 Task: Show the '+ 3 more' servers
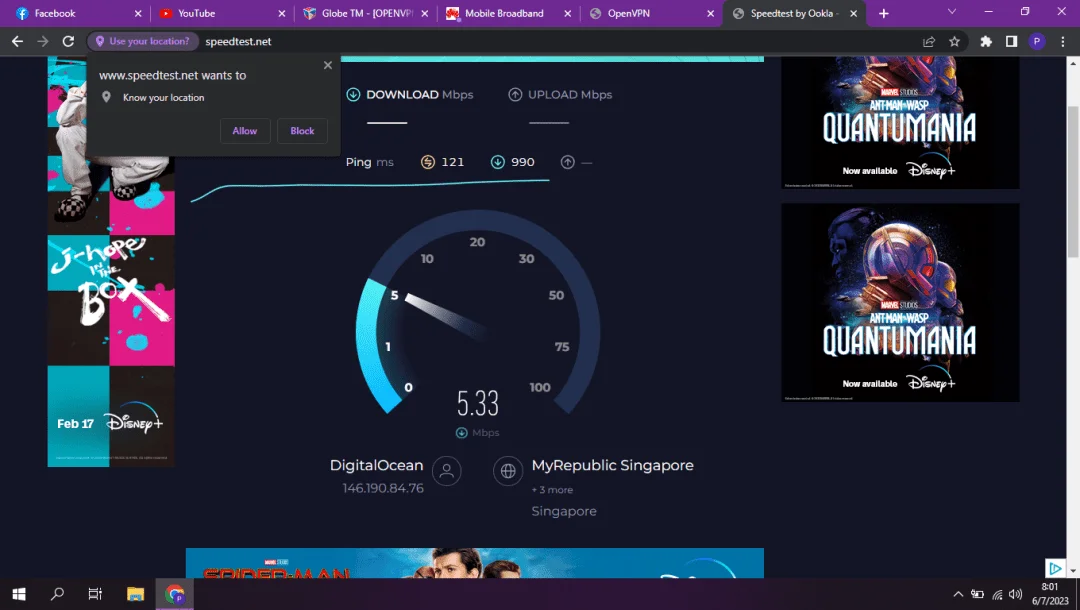(552, 490)
